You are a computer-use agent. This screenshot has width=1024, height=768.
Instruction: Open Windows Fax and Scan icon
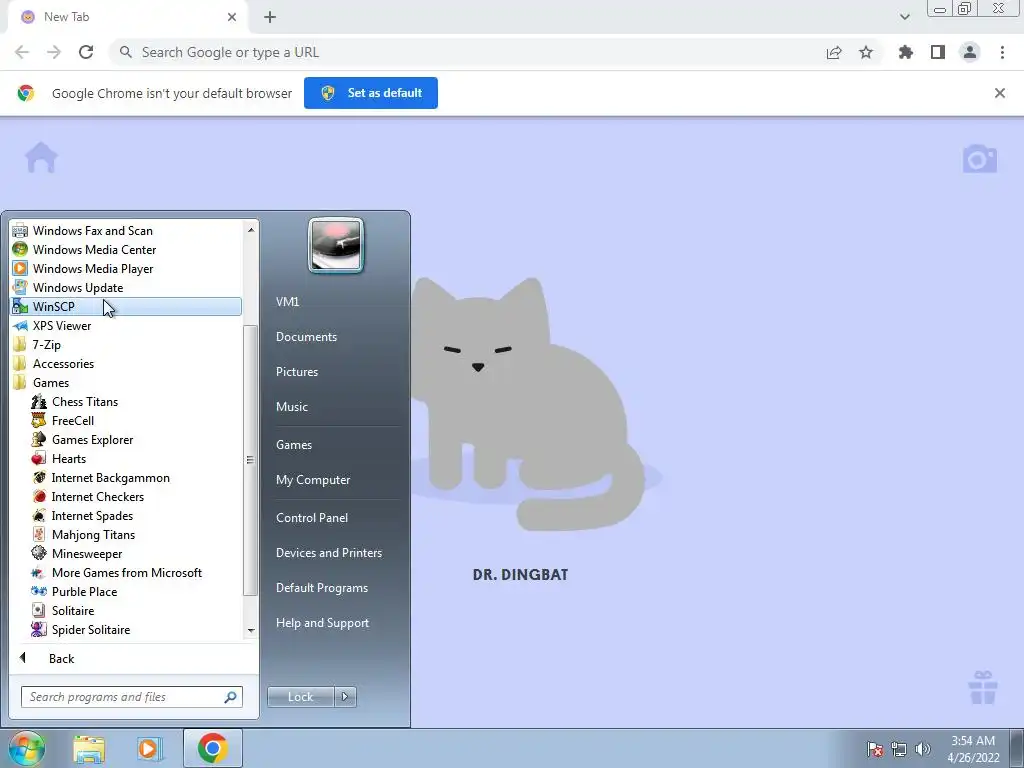tap(20, 231)
